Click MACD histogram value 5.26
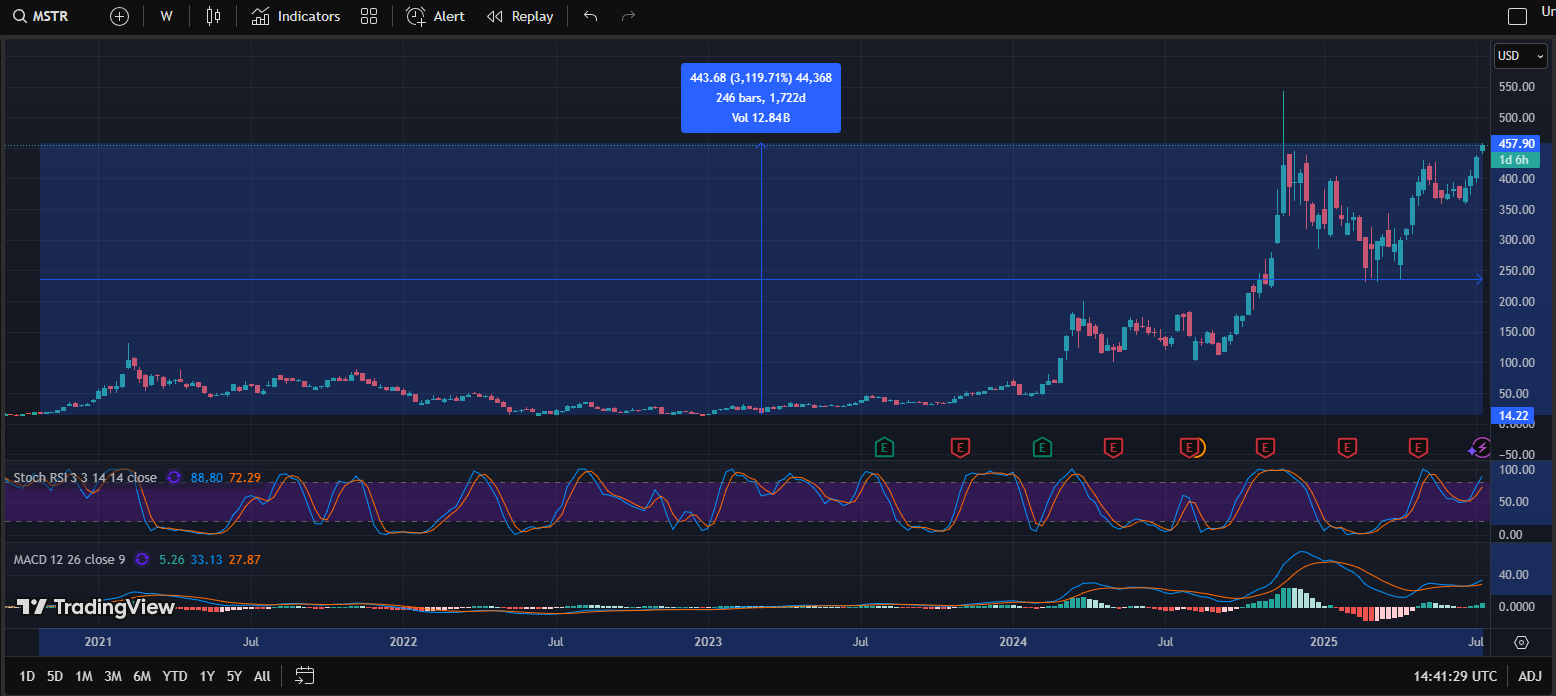This screenshot has width=1556, height=696. tap(170, 559)
